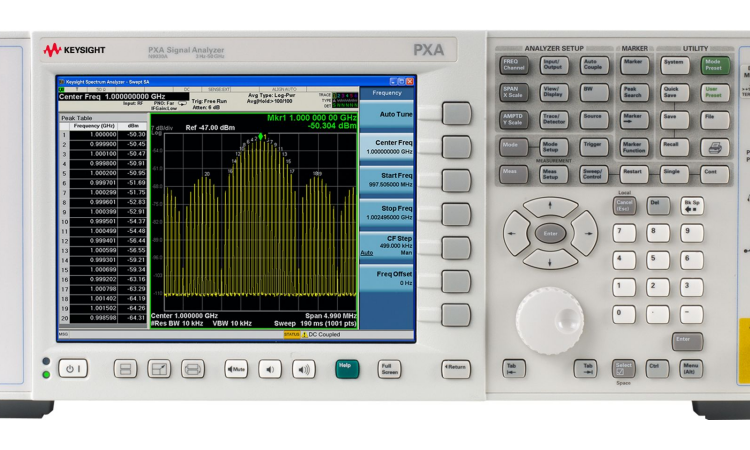Click the Auto Couple key
The height and width of the screenshot is (450, 750).
click(x=595, y=65)
